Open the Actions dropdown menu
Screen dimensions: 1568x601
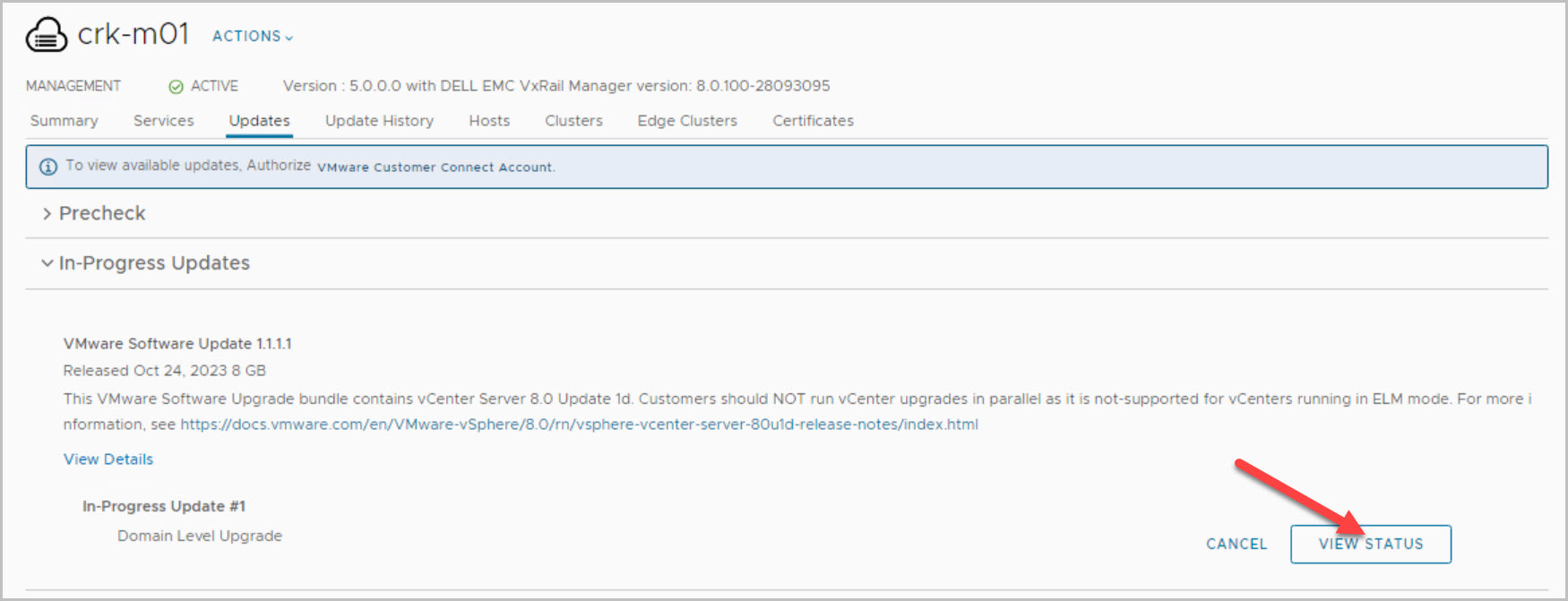click(x=252, y=37)
